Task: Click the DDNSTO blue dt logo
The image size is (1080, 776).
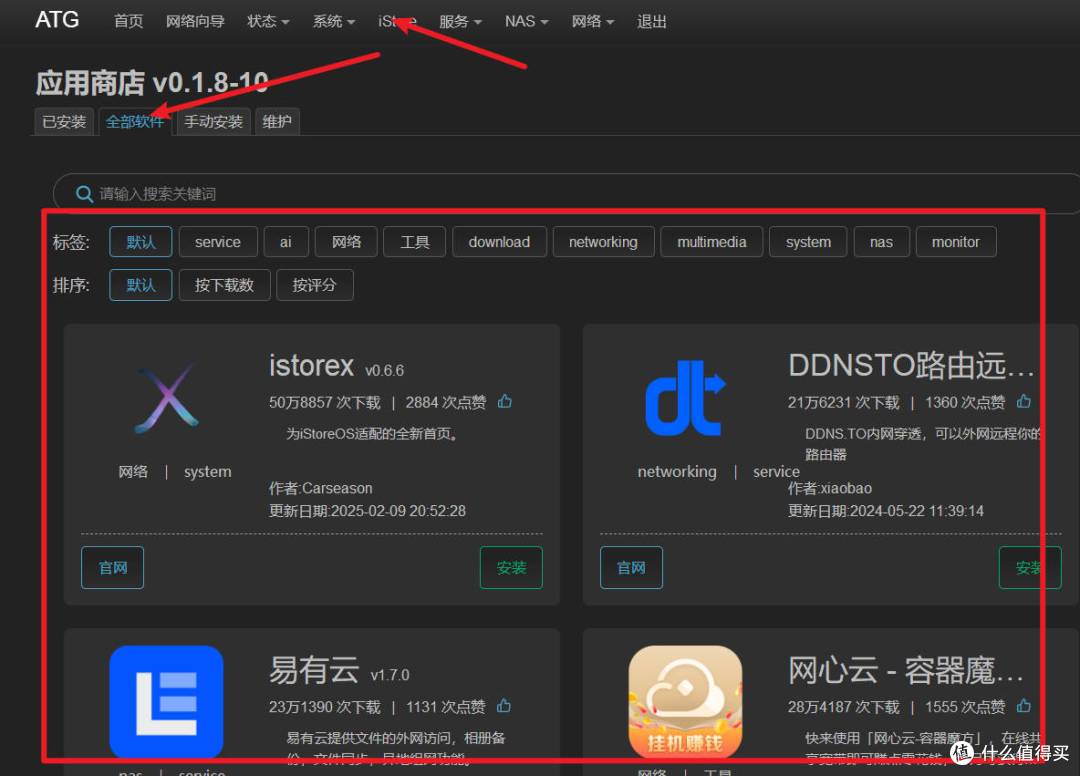Action: (x=685, y=398)
